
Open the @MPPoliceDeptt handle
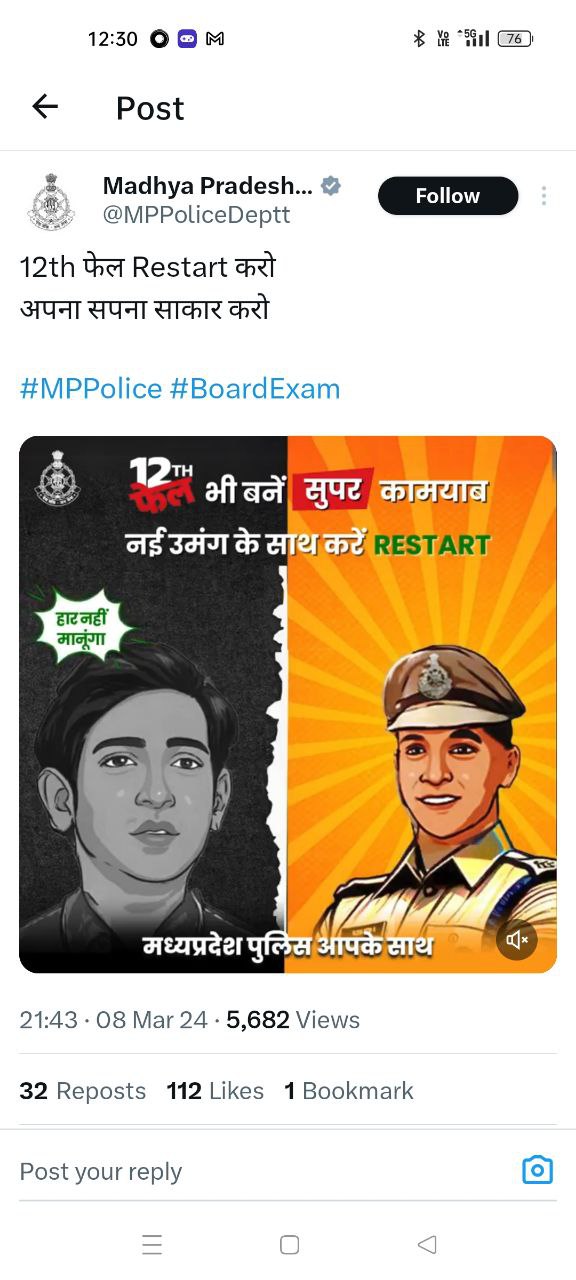tap(197, 215)
